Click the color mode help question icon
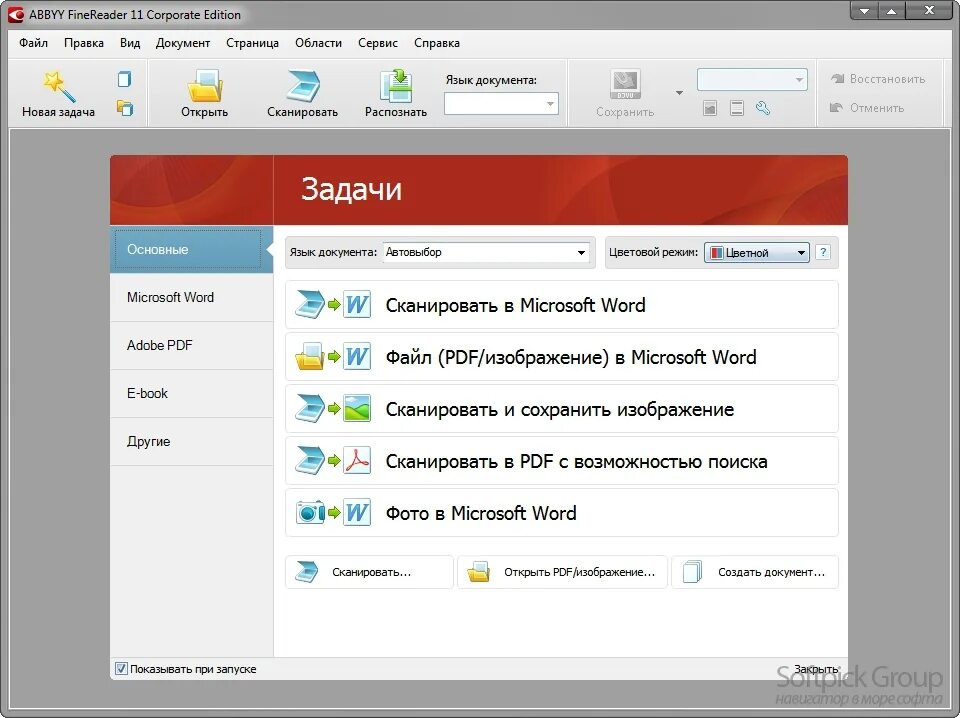 [823, 252]
